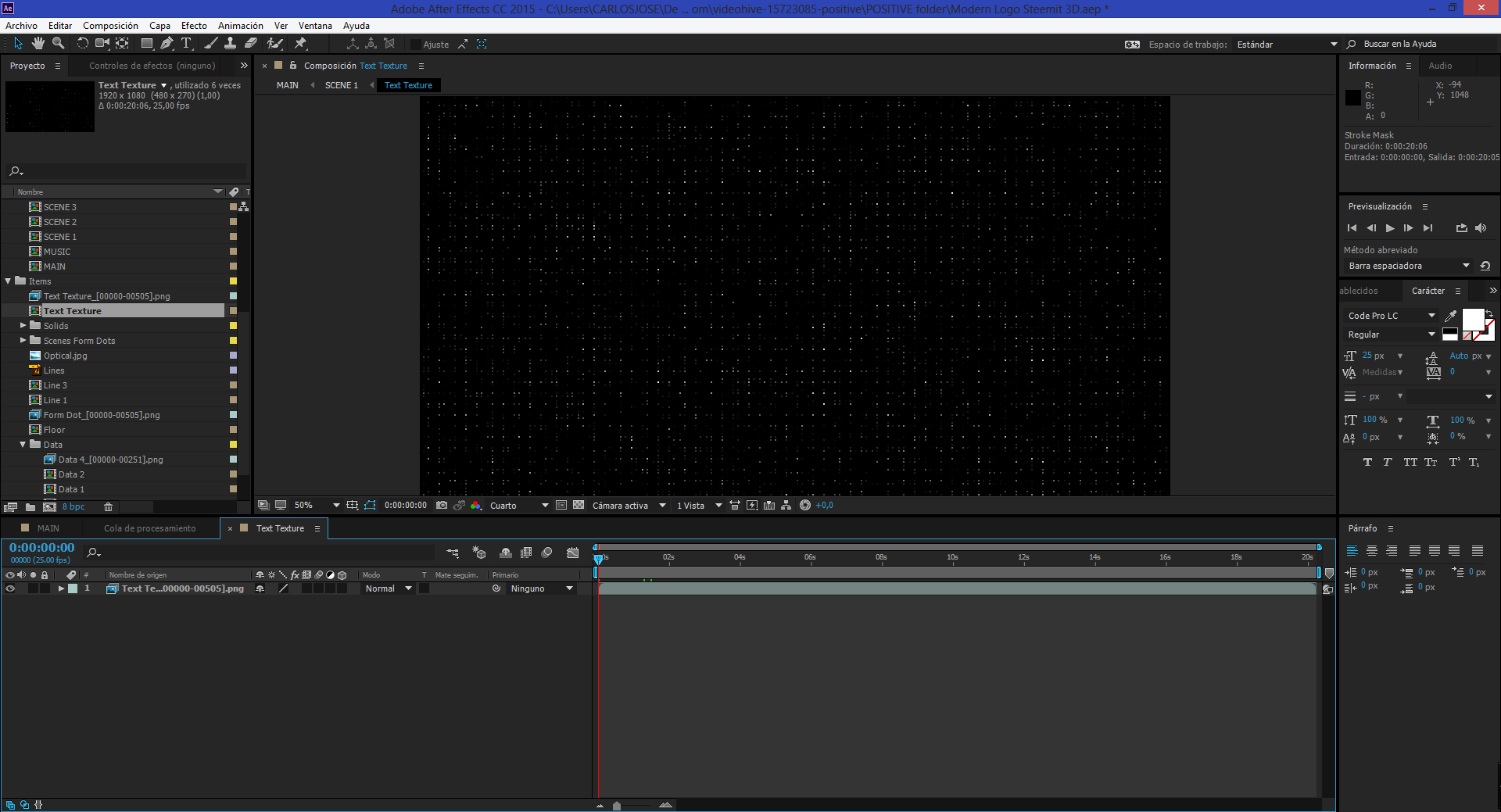Delete selected item with trash icon
This screenshot has height=812, width=1501.
[109, 507]
